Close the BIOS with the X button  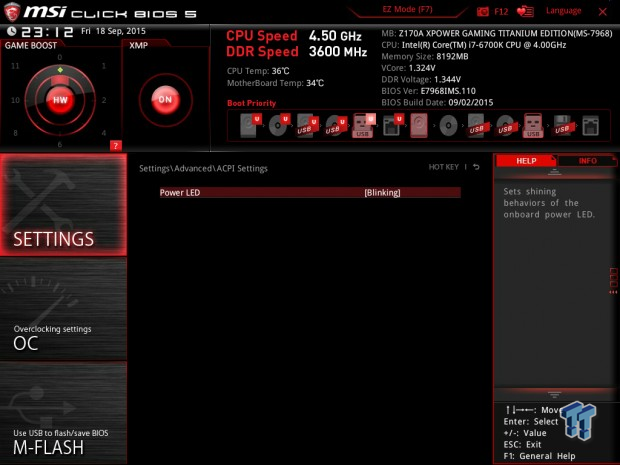(603, 12)
